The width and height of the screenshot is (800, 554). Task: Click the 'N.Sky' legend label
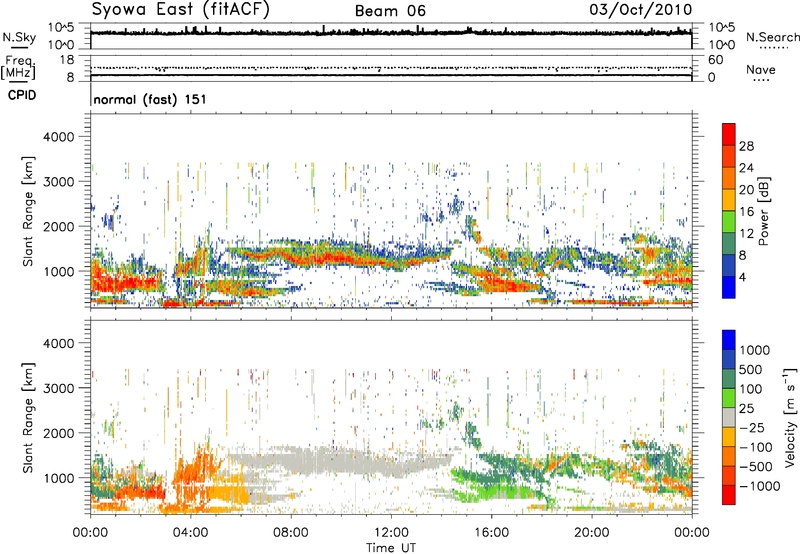19,37
